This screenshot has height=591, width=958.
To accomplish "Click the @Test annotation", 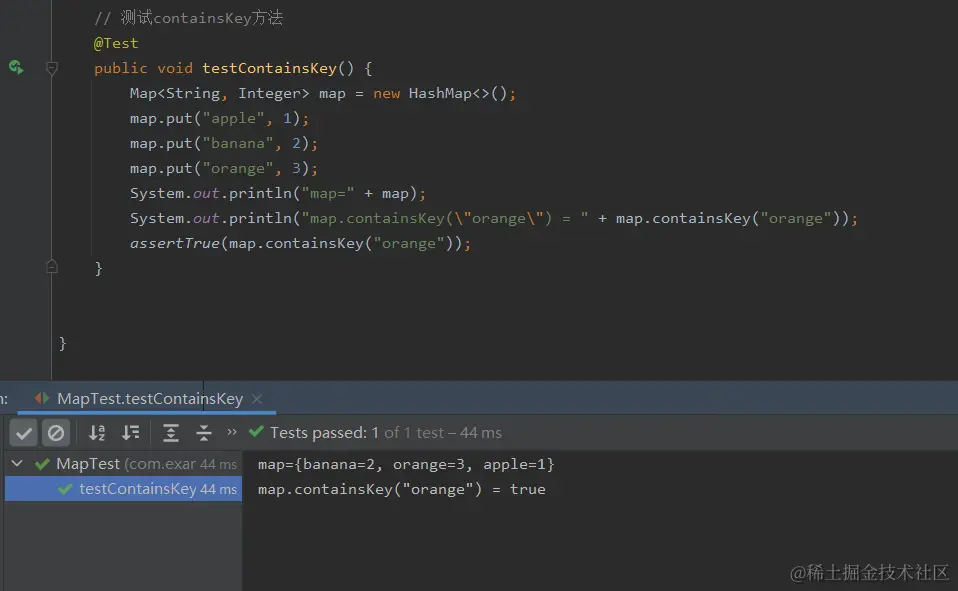I will (115, 43).
